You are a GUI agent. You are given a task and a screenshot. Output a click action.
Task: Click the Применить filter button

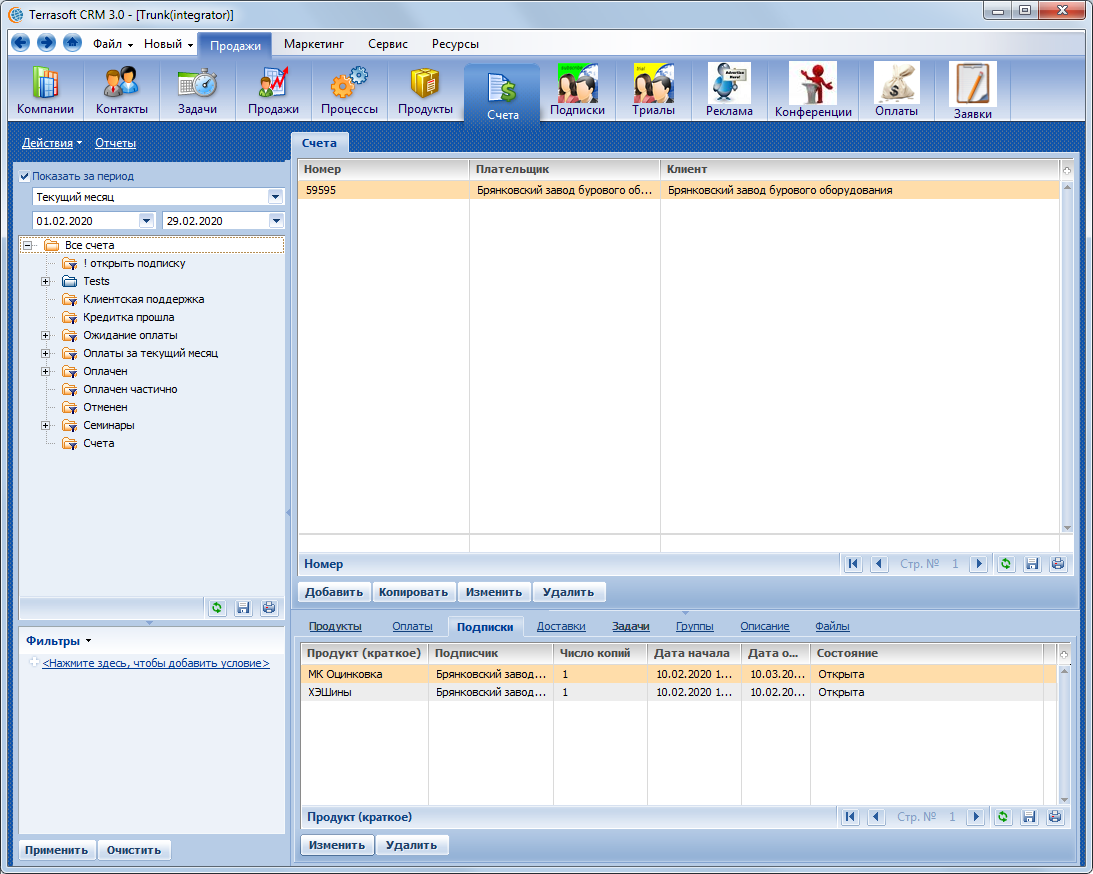point(56,850)
